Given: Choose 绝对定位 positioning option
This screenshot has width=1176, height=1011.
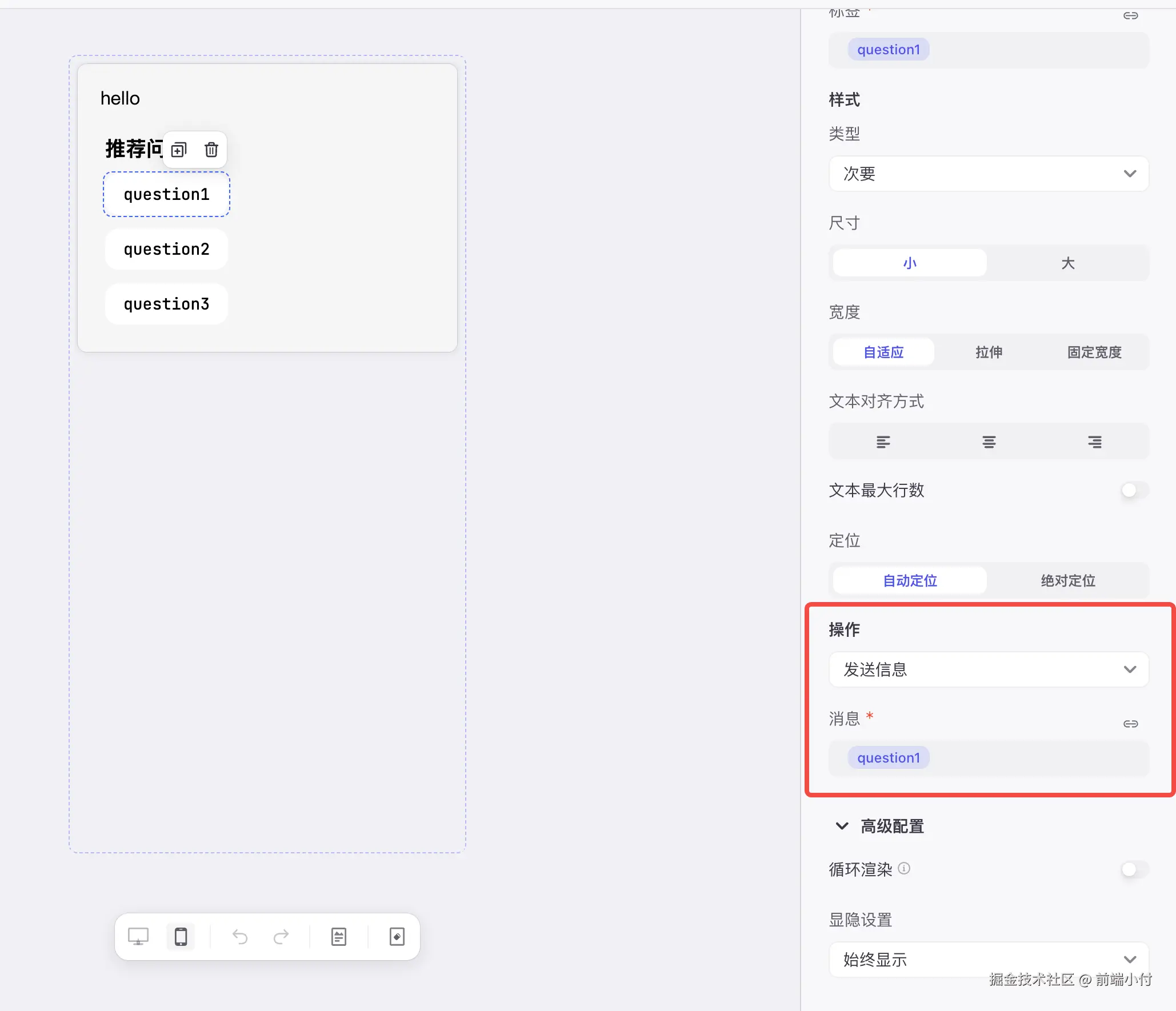Looking at the screenshot, I should pyautogui.click(x=1067, y=580).
